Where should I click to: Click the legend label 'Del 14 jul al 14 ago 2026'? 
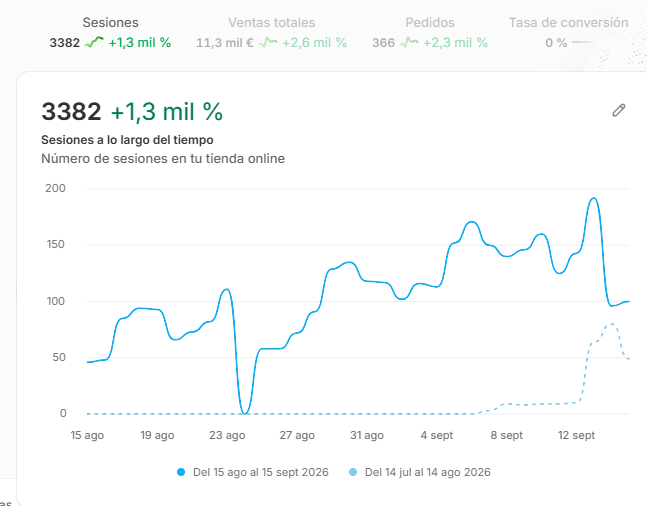(427, 472)
